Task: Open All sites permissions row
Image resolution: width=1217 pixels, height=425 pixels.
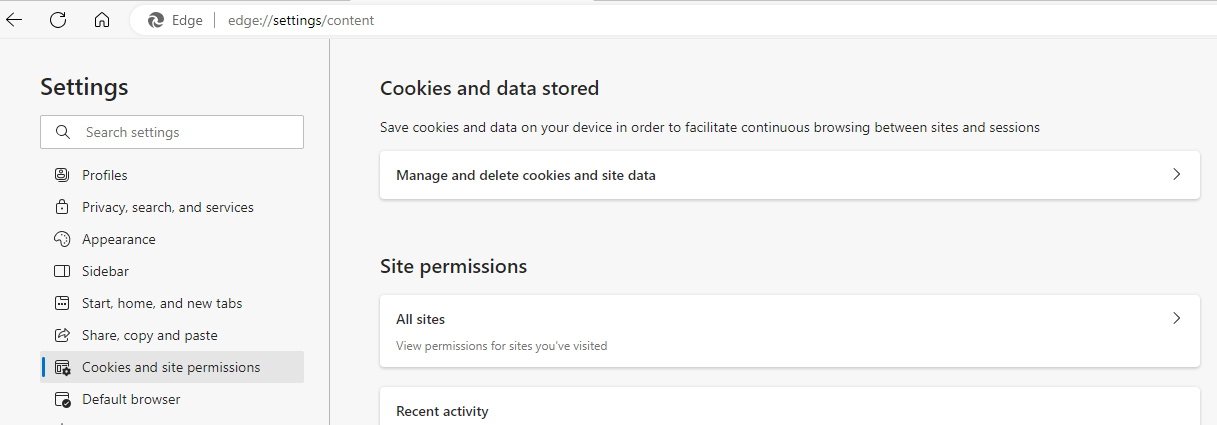Action: click(x=789, y=331)
